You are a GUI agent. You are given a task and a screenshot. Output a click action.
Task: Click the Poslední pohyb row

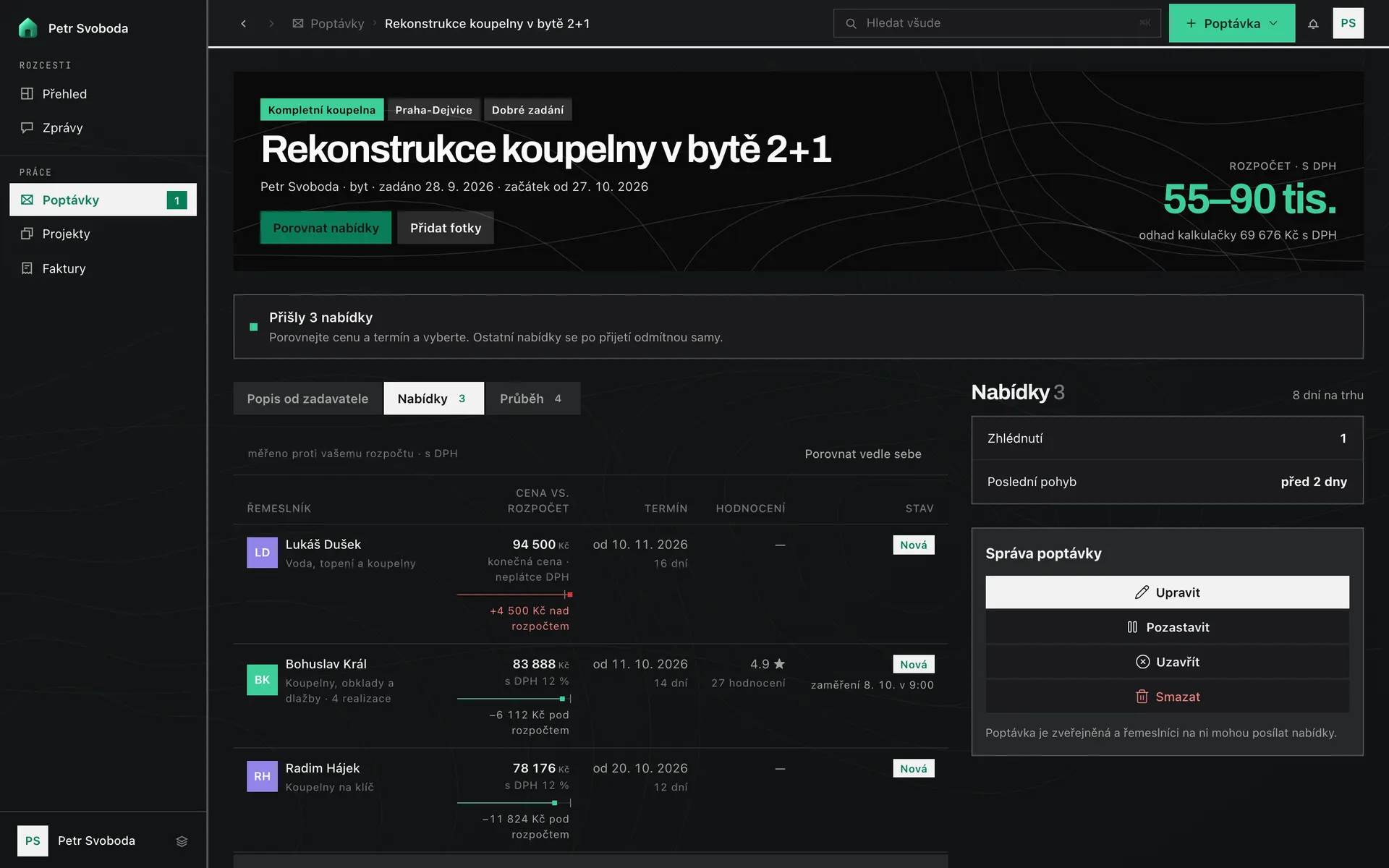coord(1167,482)
